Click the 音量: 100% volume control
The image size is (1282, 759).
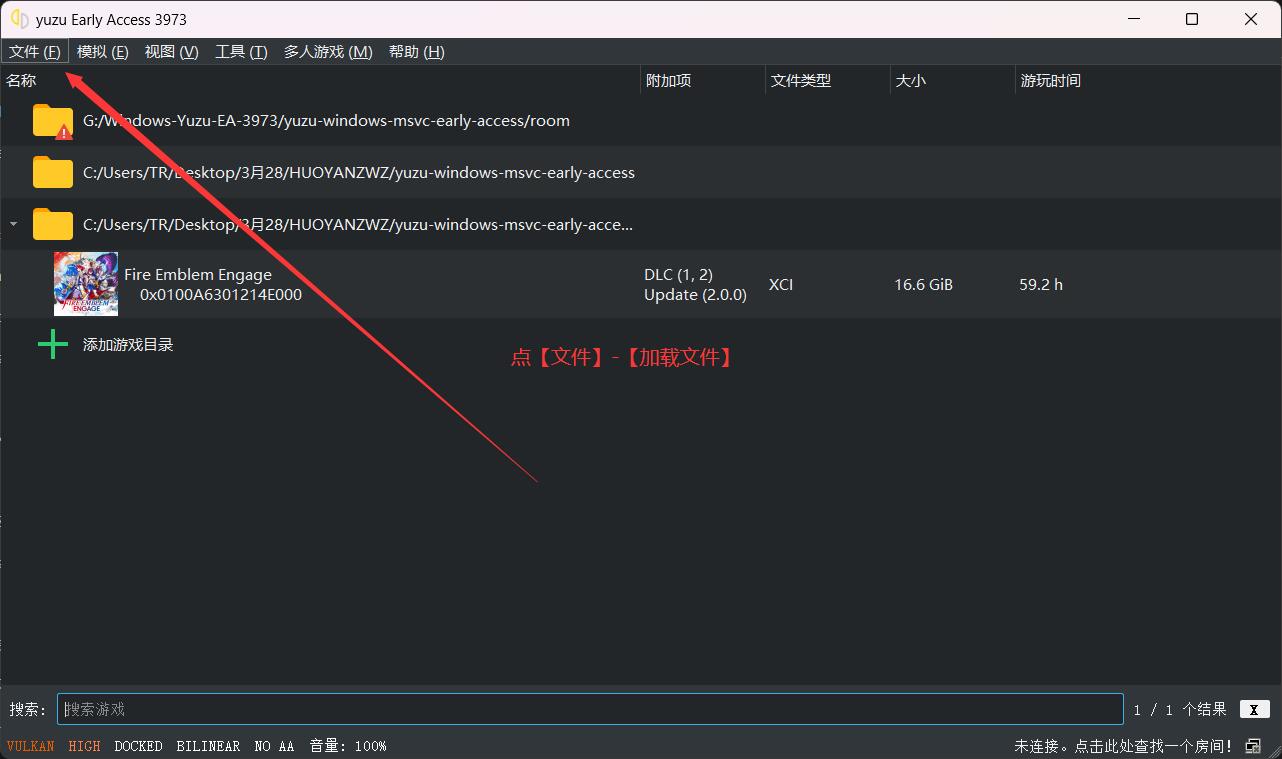point(348,746)
